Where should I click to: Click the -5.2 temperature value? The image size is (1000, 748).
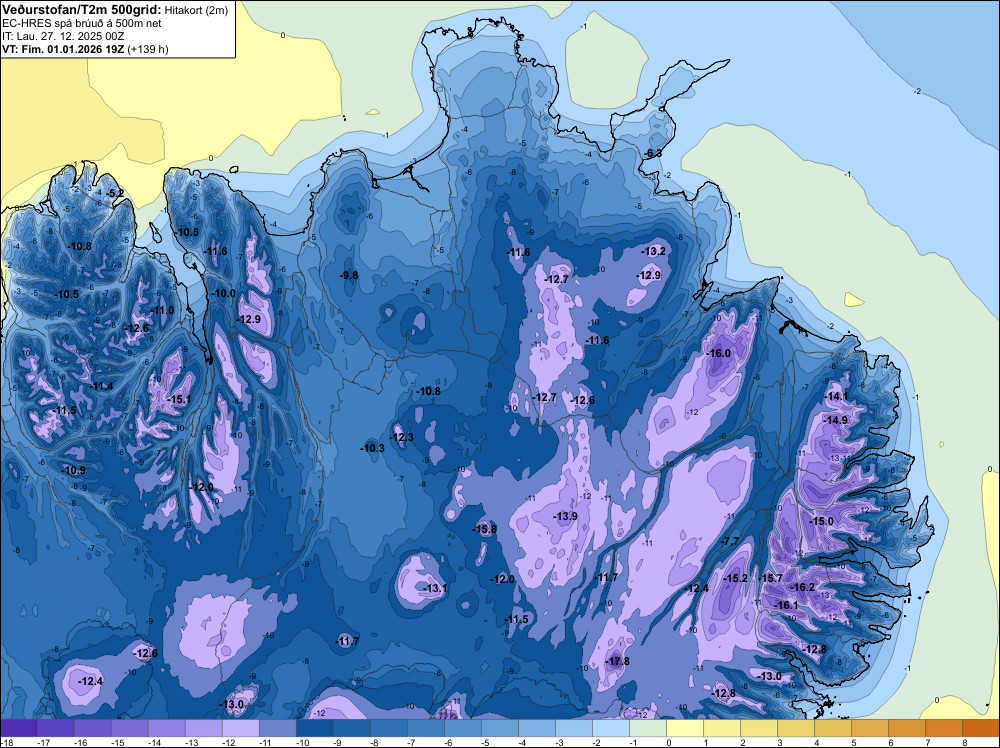[x=115, y=193]
